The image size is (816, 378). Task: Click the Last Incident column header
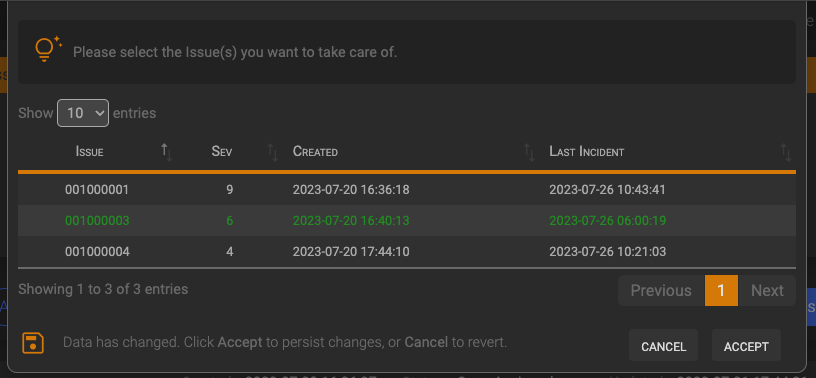pos(586,152)
